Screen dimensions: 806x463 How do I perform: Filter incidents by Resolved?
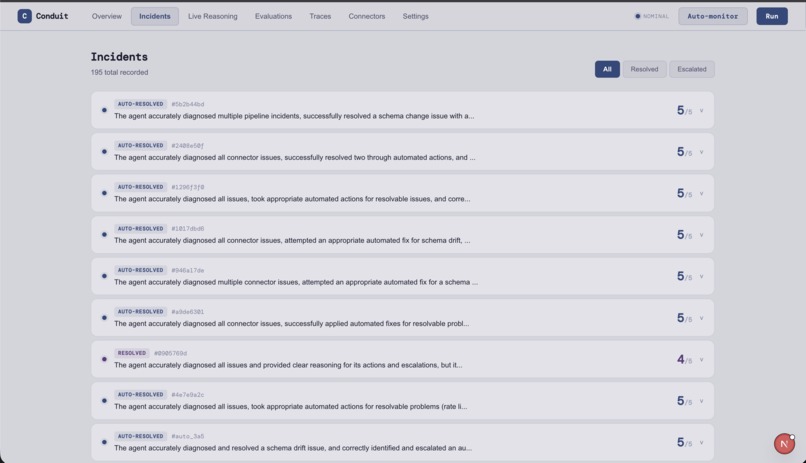point(644,69)
